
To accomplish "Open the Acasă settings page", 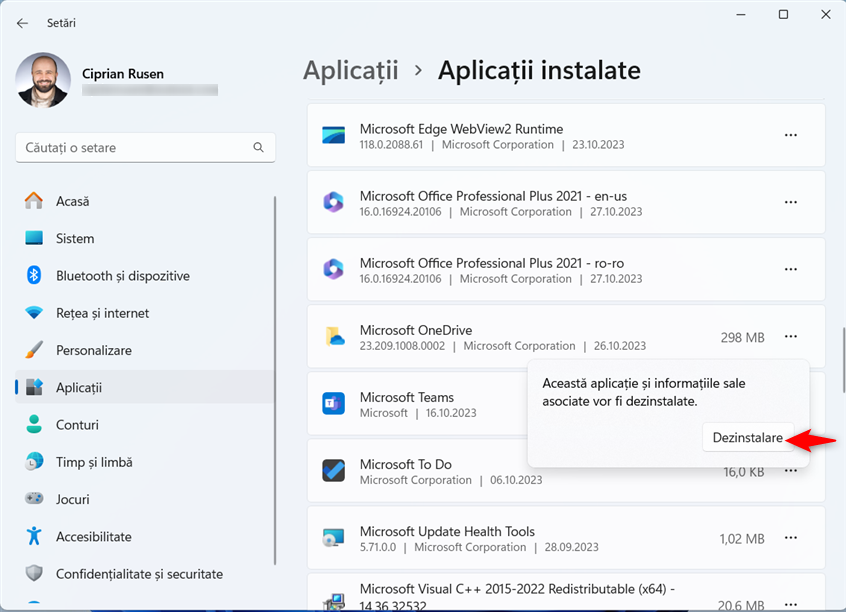I will [145, 201].
